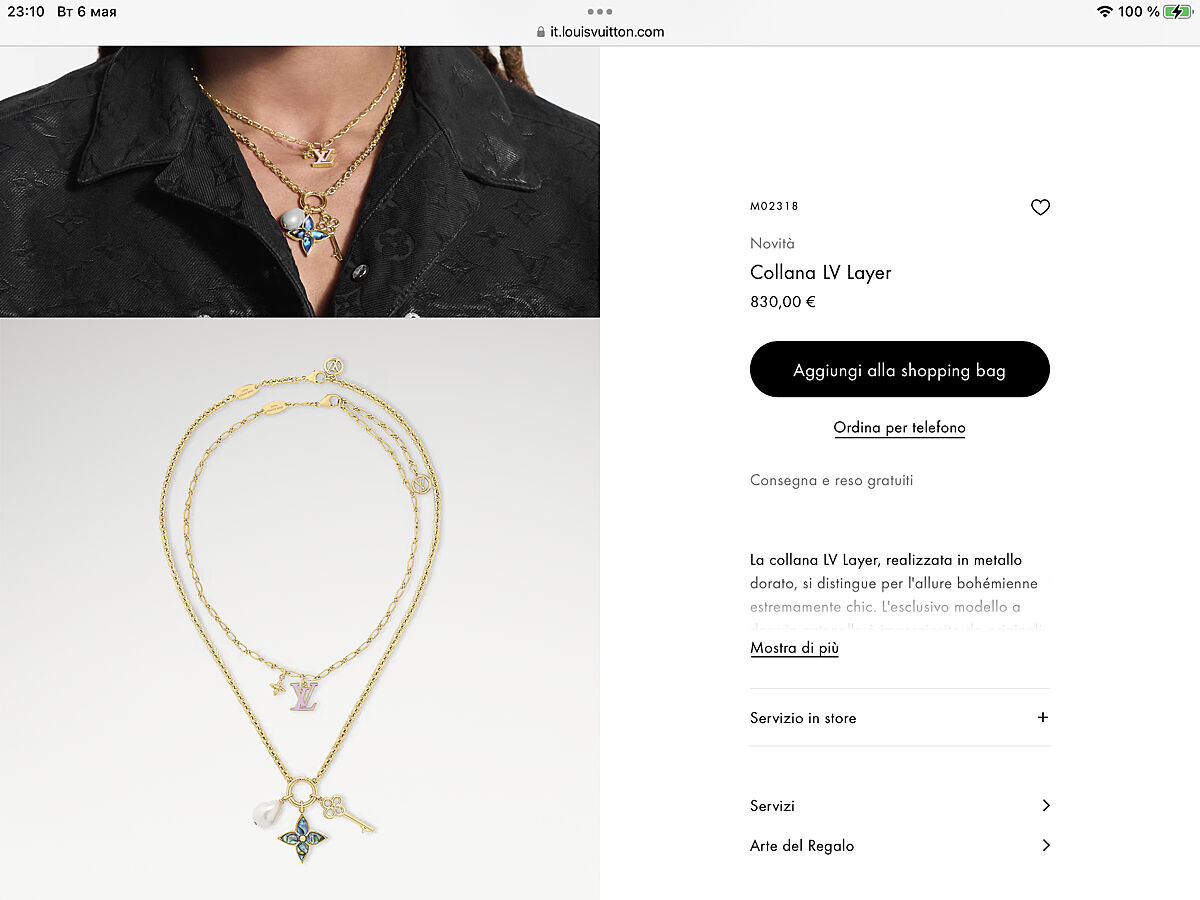1200x900 pixels.
Task: Tap the 23:10 clock in status bar
Action: (26, 12)
